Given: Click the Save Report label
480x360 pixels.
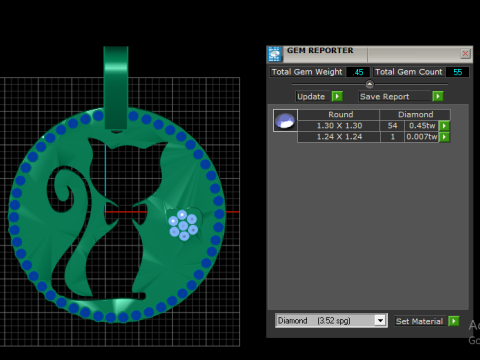Looking at the screenshot, I should 384,97.
